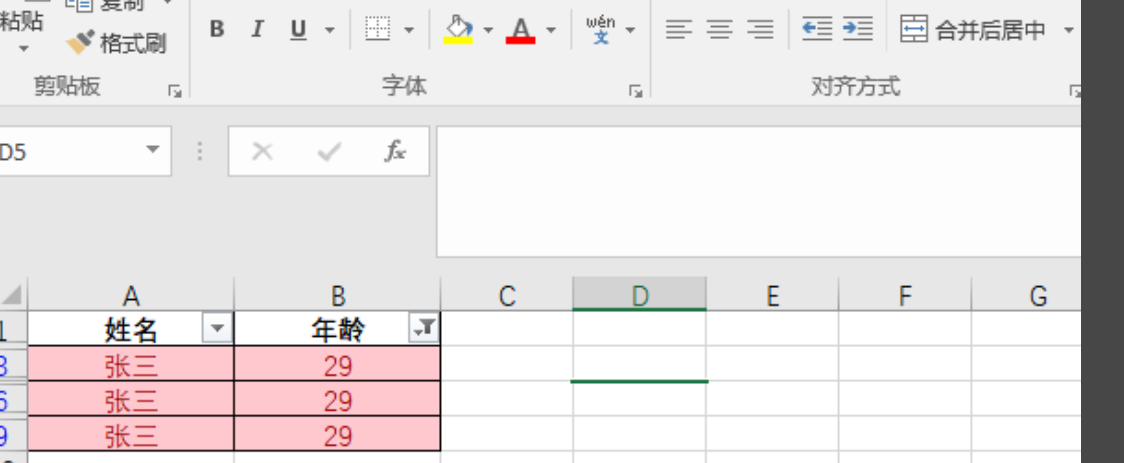Click Enter checkmark in formula bar
Viewport: 1124px width, 463px height.
[x=329, y=151]
